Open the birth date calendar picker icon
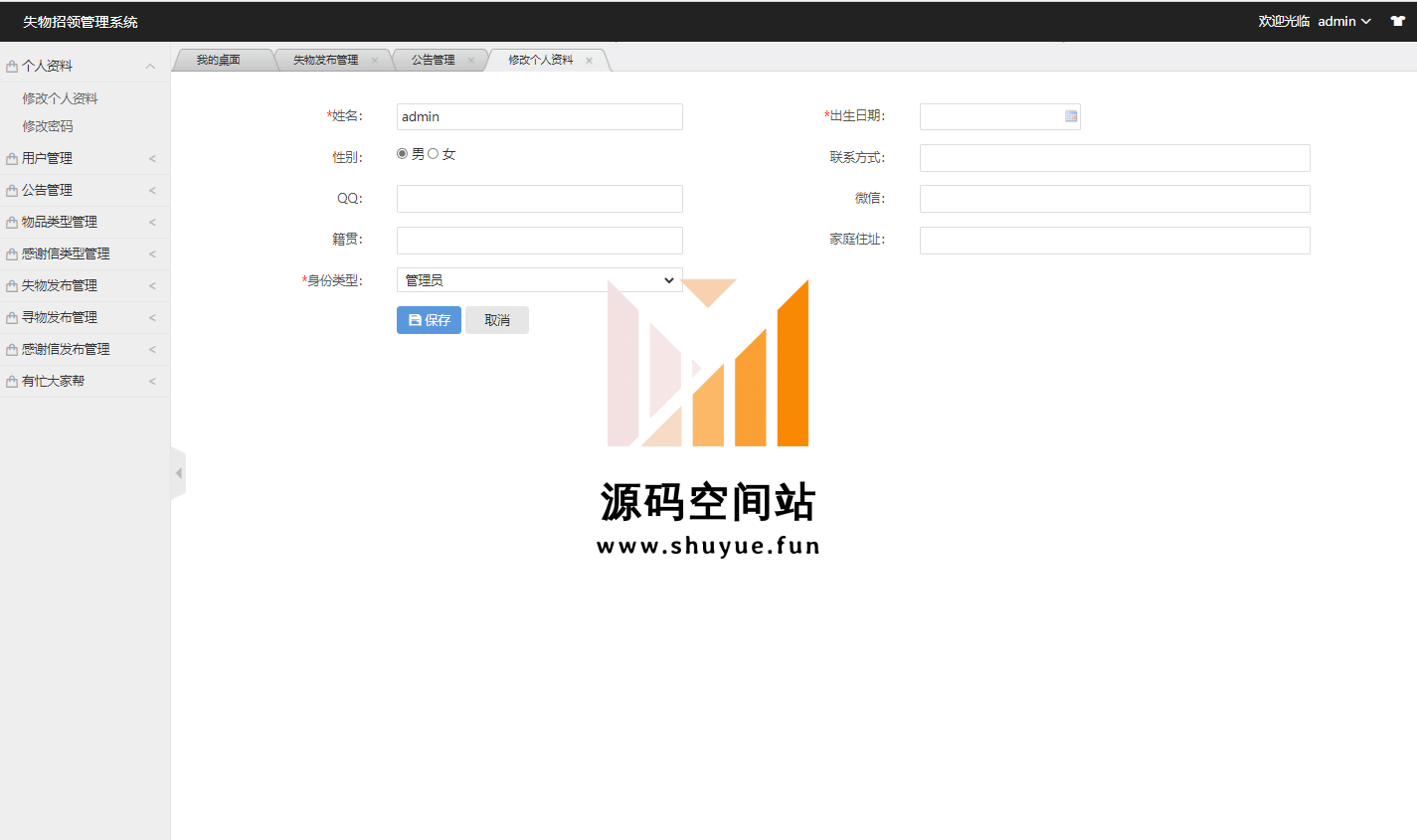Image resolution: width=1417 pixels, height=840 pixels. click(1070, 116)
